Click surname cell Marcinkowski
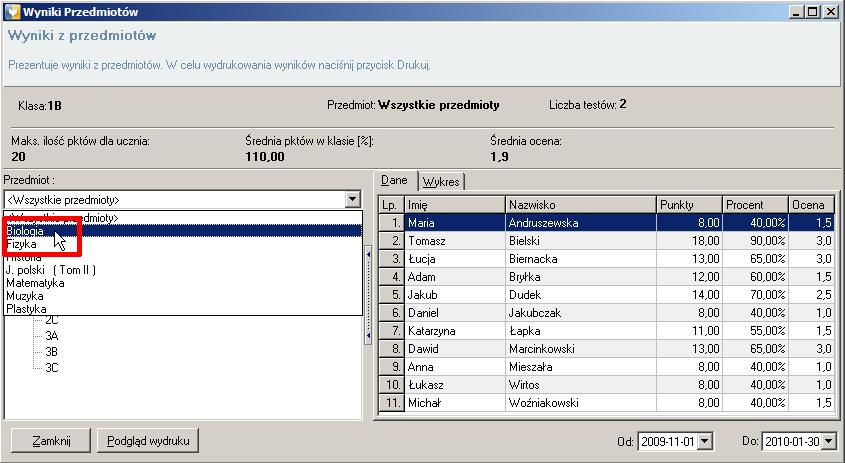 [x=581, y=349]
